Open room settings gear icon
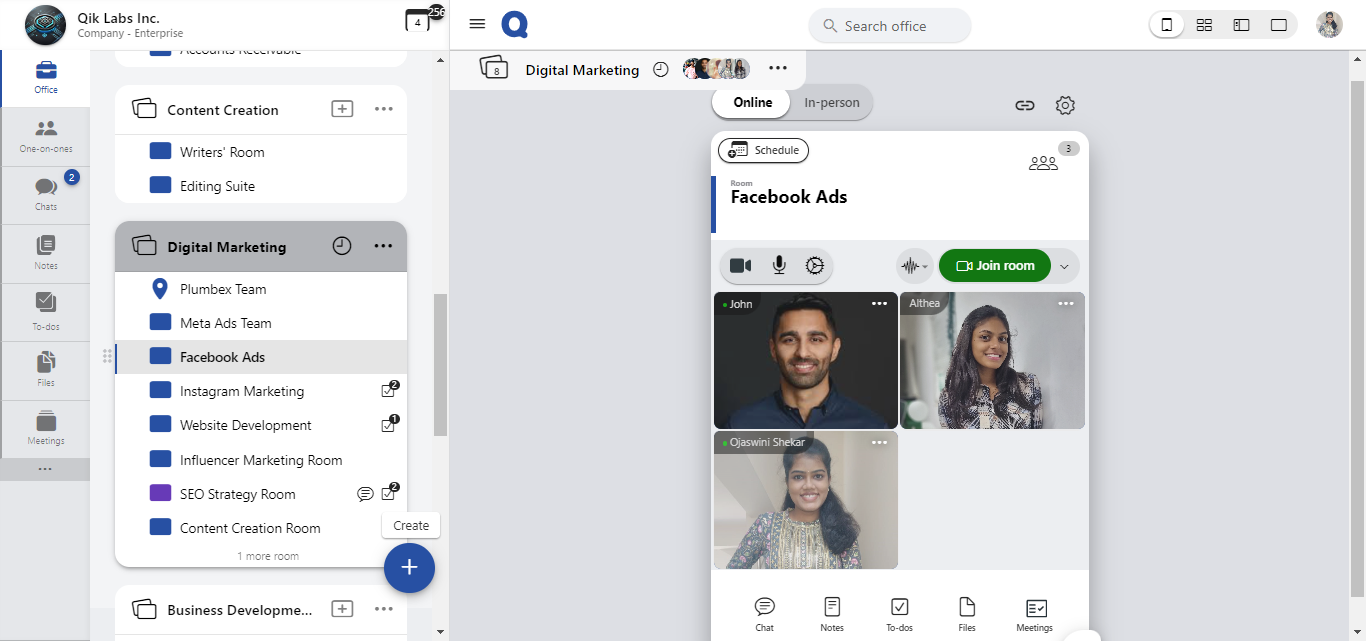The image size is (1366, 641). pos(1065,105)
